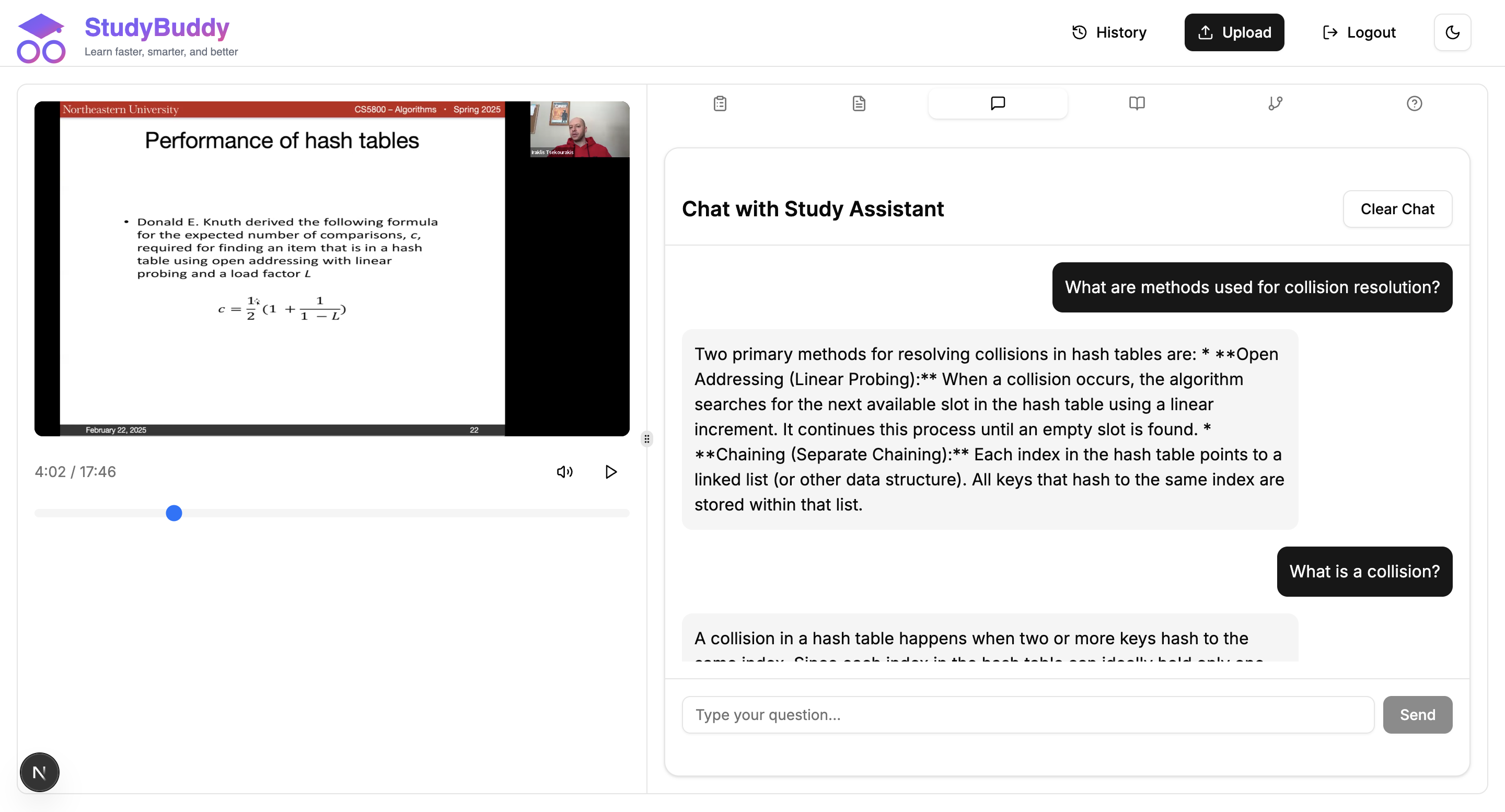Switch to the branch diagram icon tab
The height and width of the screenshot is (812, 1505).
tap(1275, 103)
